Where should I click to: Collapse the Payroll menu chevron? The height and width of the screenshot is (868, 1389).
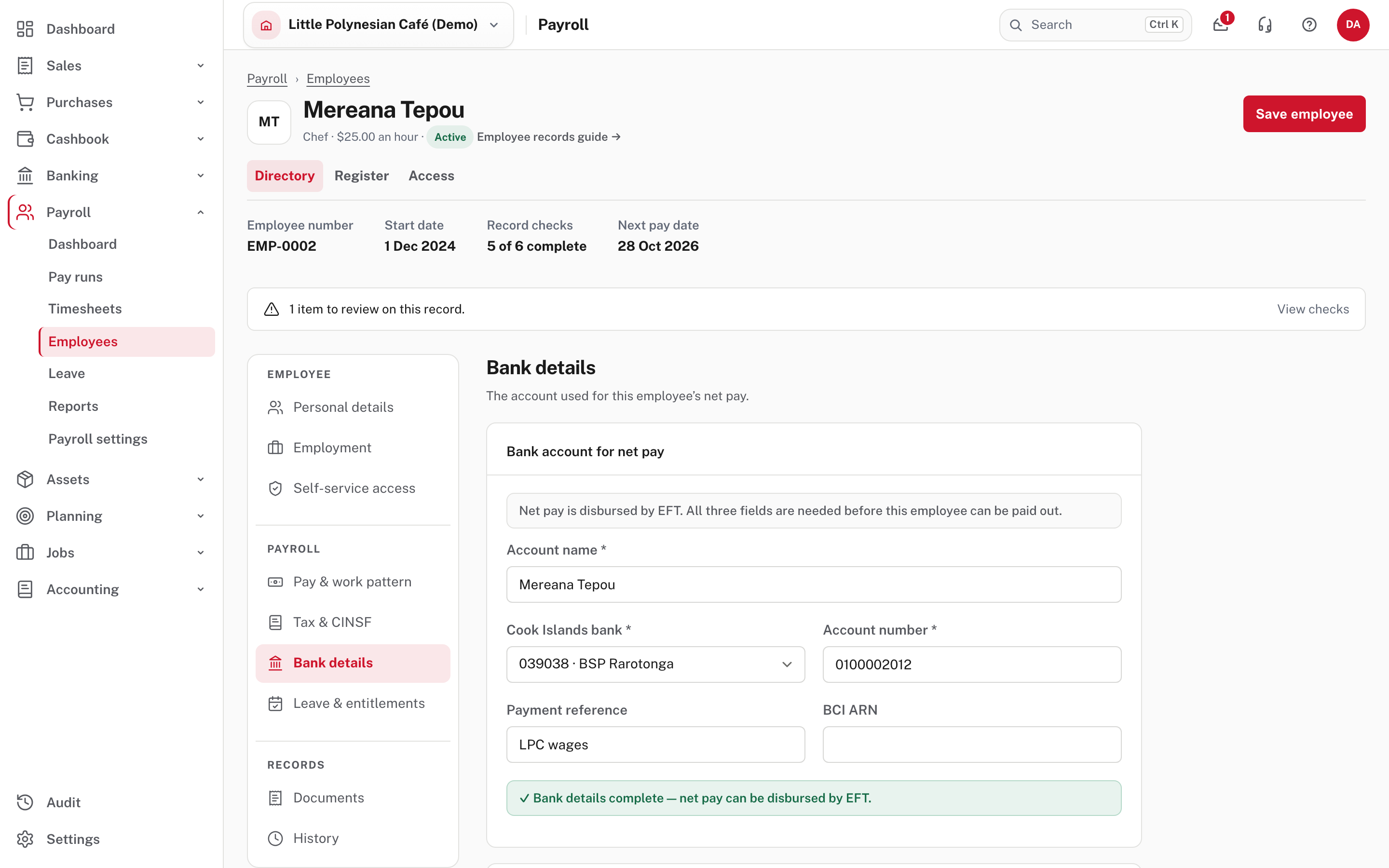200,212
